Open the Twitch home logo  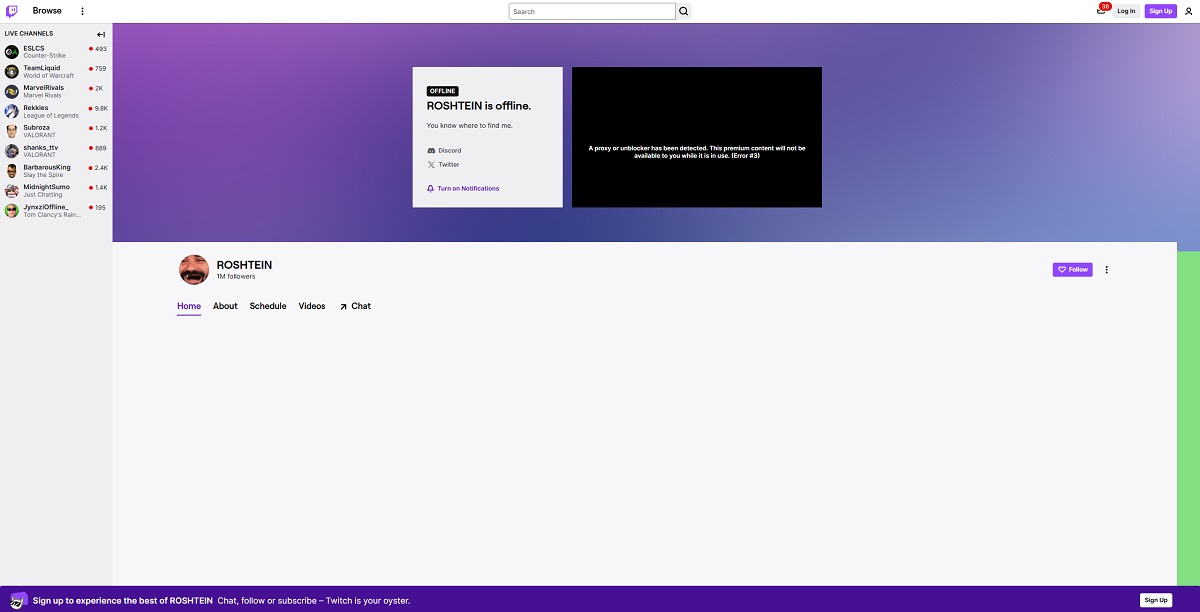coord(12,11)
